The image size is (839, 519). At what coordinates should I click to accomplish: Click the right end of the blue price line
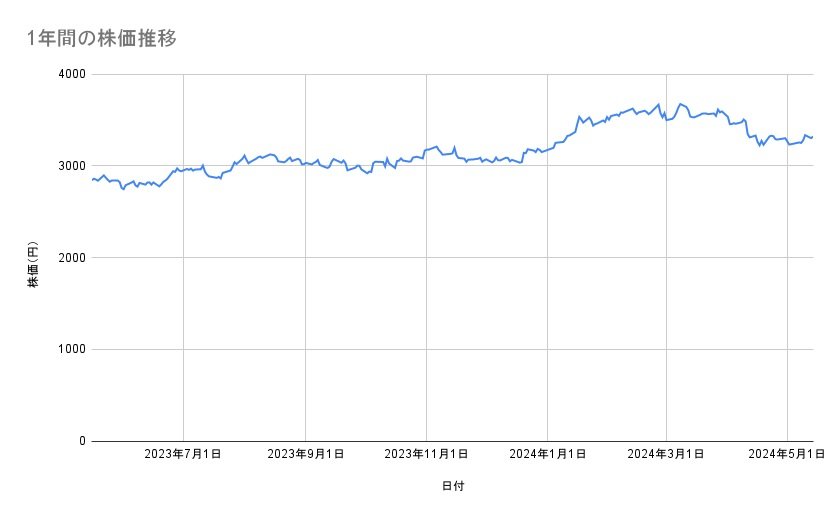click(x=812, y=137)
